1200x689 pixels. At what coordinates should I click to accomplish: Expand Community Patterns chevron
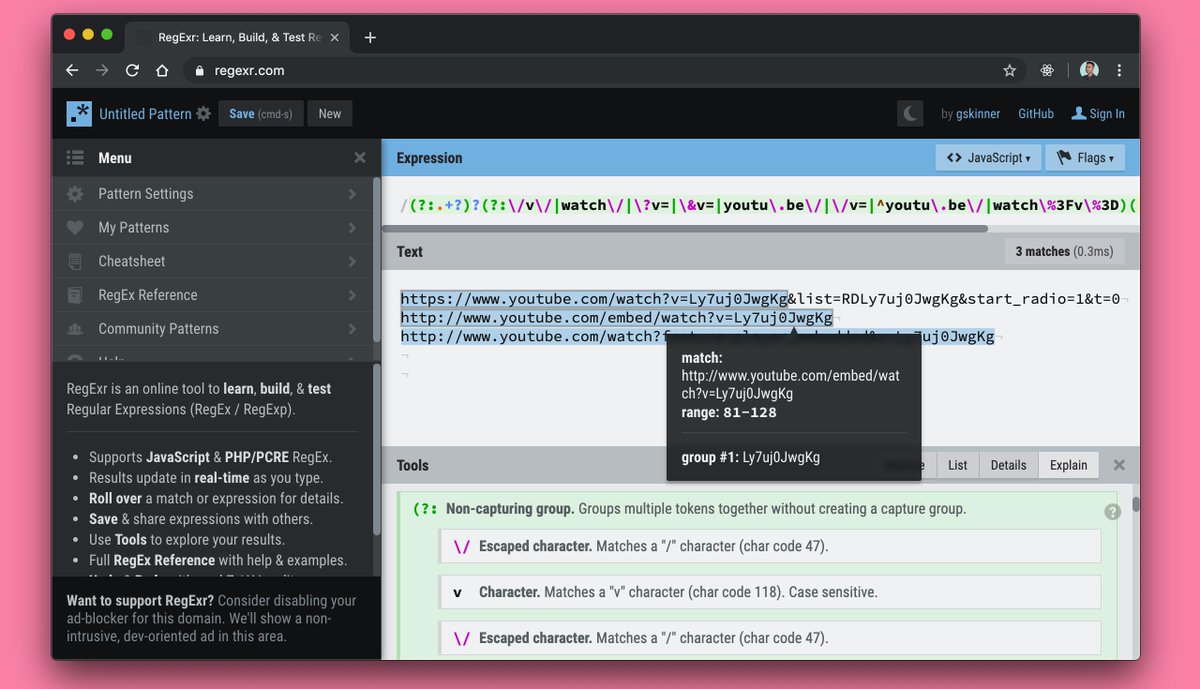[x=352, y=329]
